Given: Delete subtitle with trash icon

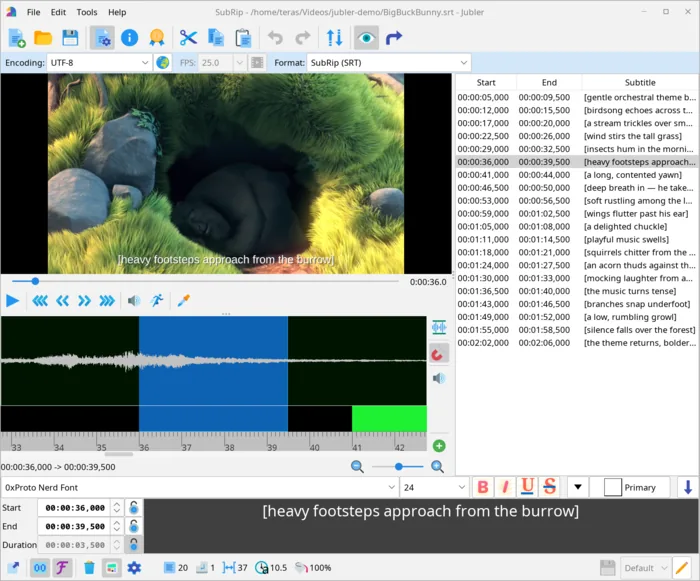Looking at the screenshot, I should (x=89, y=568).
